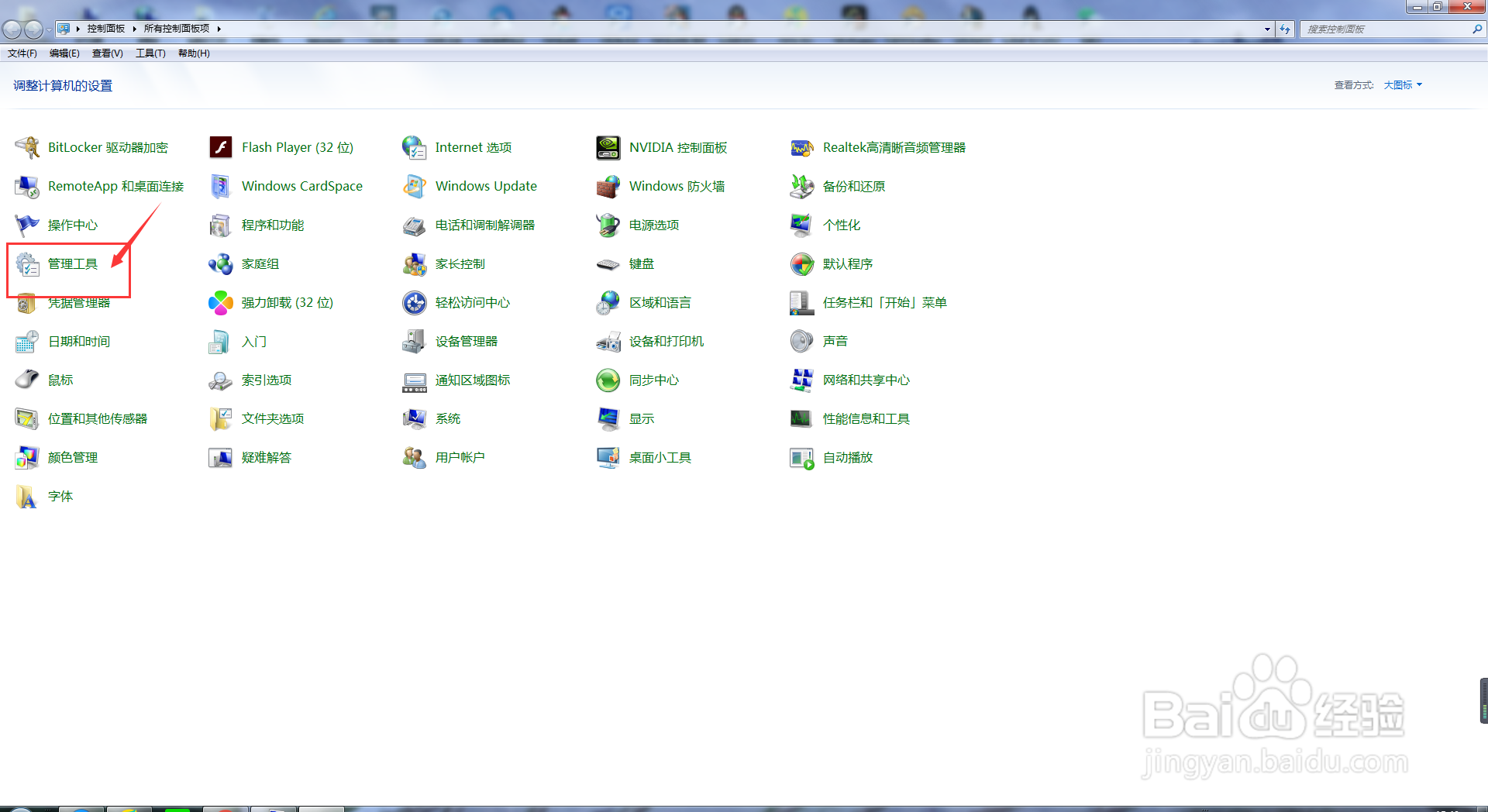The height and width of the screenshot is (812, 1488).
Task: Open 工具(T) menu
Action: tap(150, 53)
